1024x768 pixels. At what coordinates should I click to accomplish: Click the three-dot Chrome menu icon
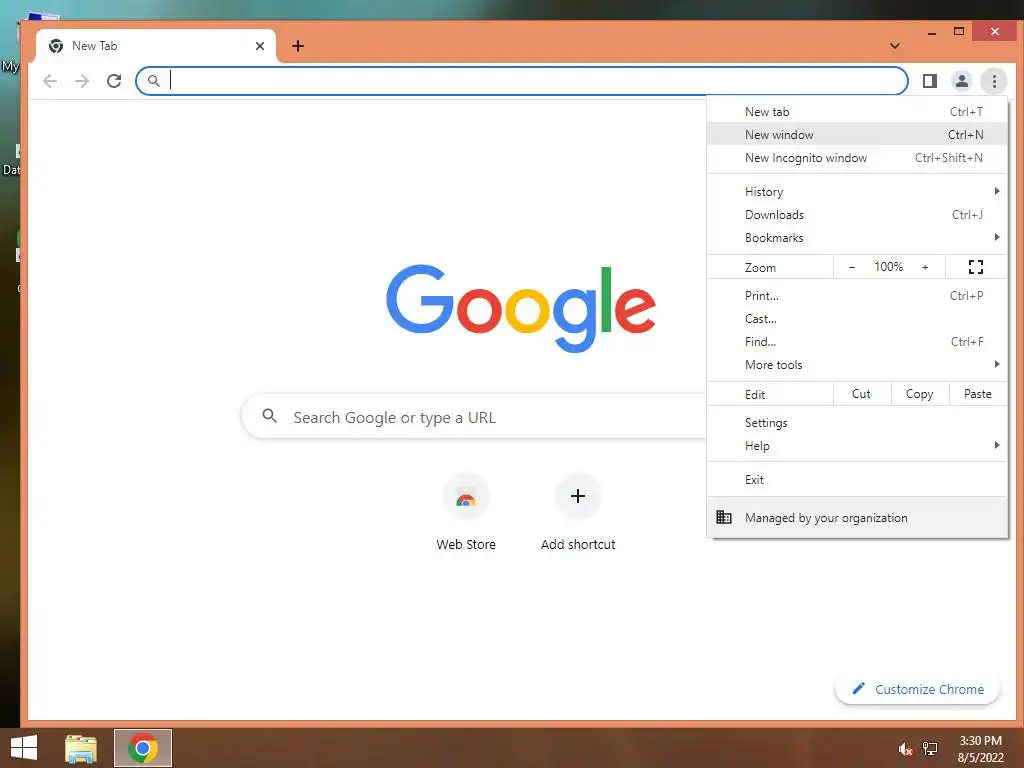(x=994, y=81)
